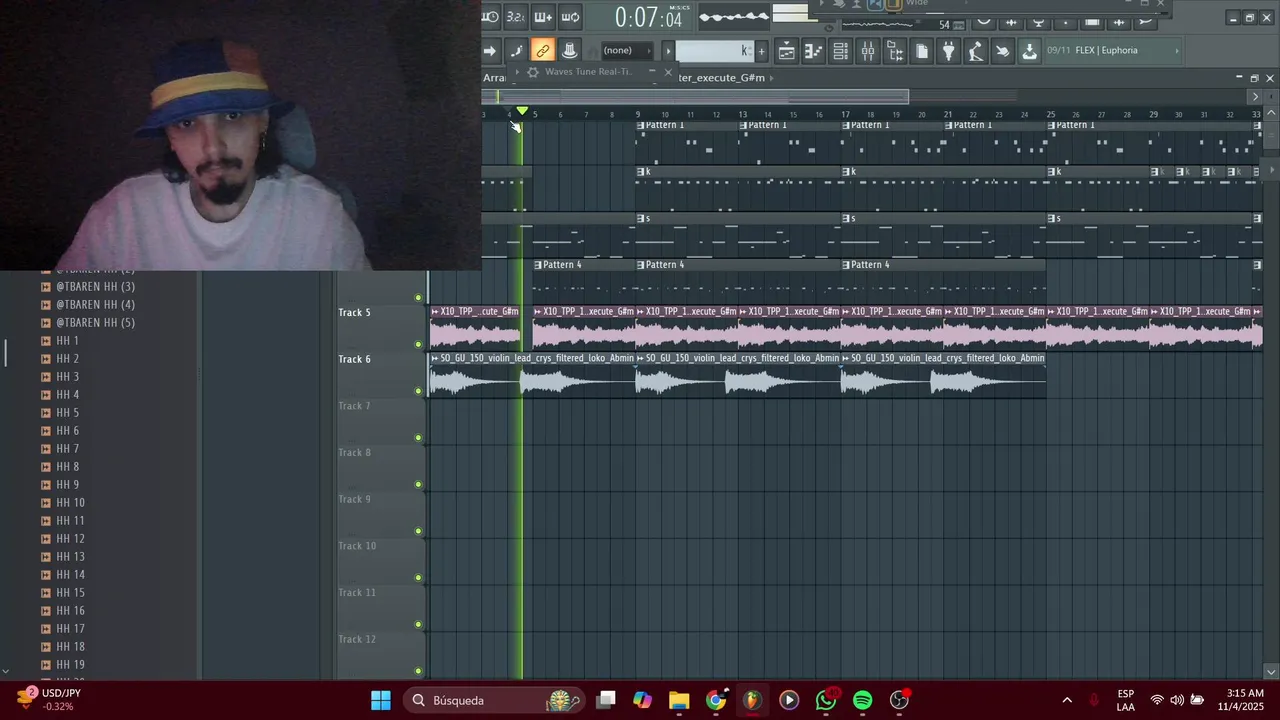Click bar 17 on the timeline ruler
Viewport: 1280px width, 720px height.
pyautogui.click(x=845, y=114)
